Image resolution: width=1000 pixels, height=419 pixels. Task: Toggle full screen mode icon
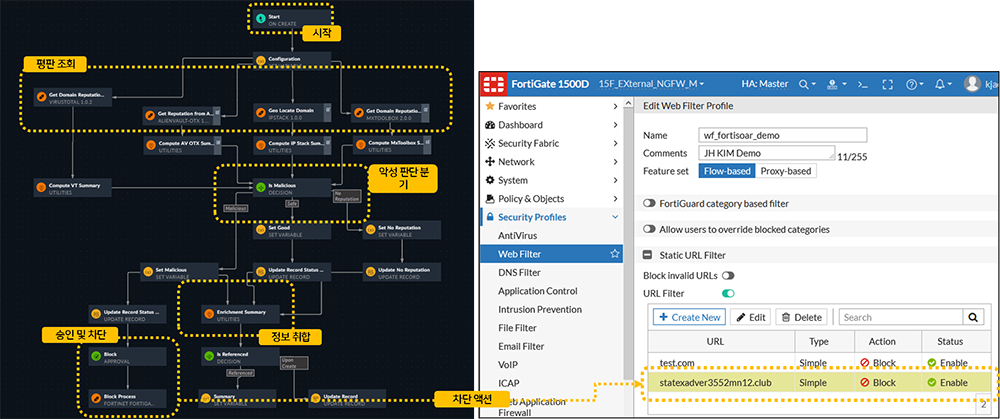coord(887,84)
